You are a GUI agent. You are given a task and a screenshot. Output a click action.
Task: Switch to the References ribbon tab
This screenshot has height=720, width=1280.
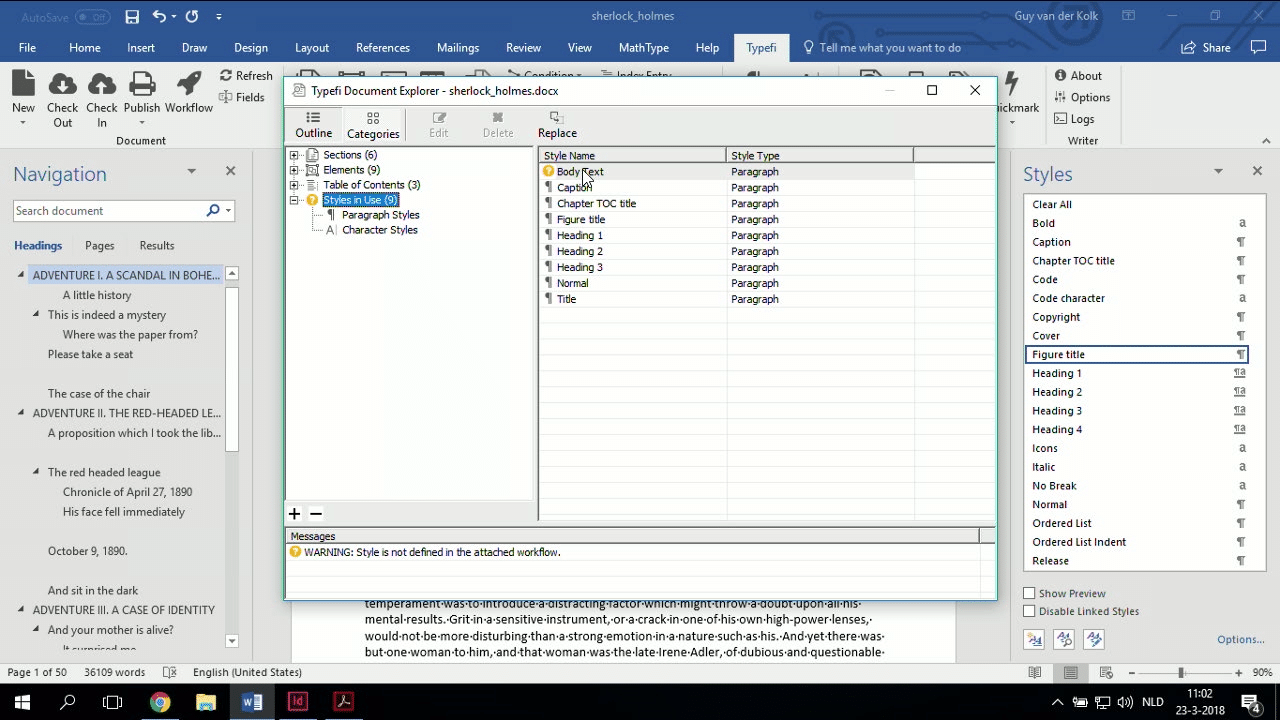pos(383,47)
